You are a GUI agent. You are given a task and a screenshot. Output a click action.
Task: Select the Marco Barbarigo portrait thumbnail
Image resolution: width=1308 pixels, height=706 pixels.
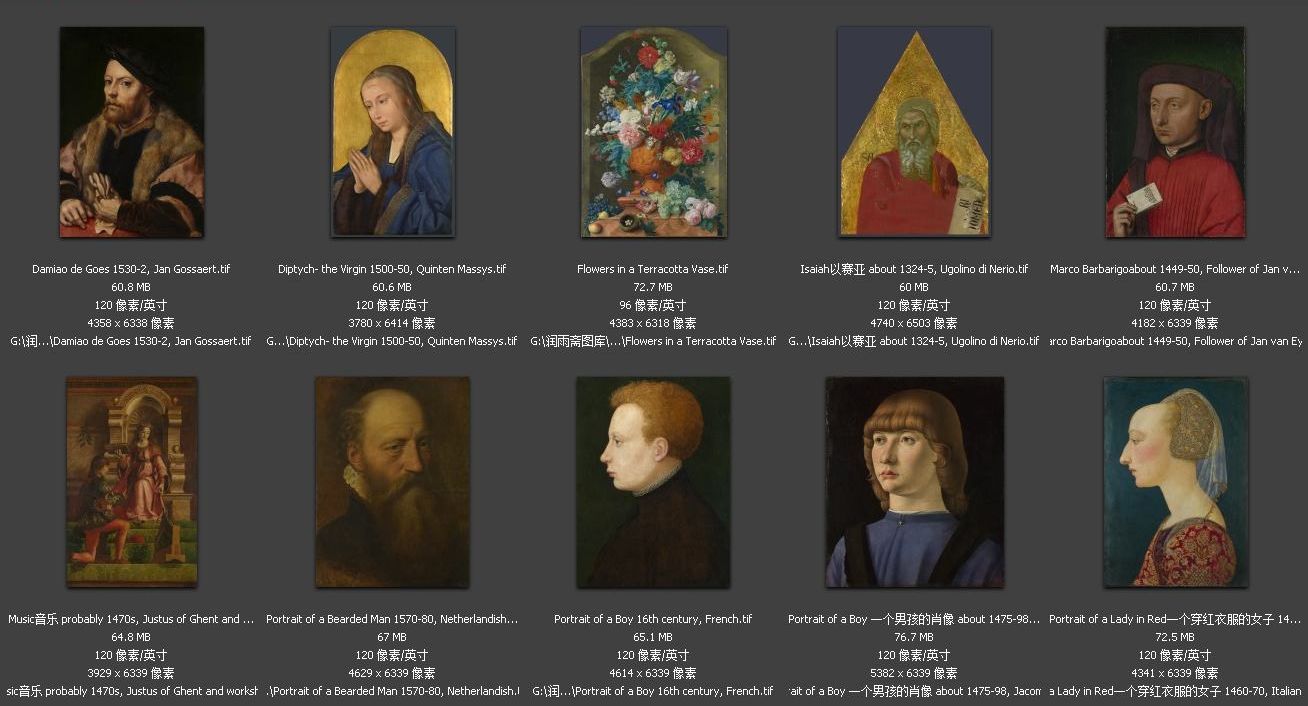coord(1175,132)
